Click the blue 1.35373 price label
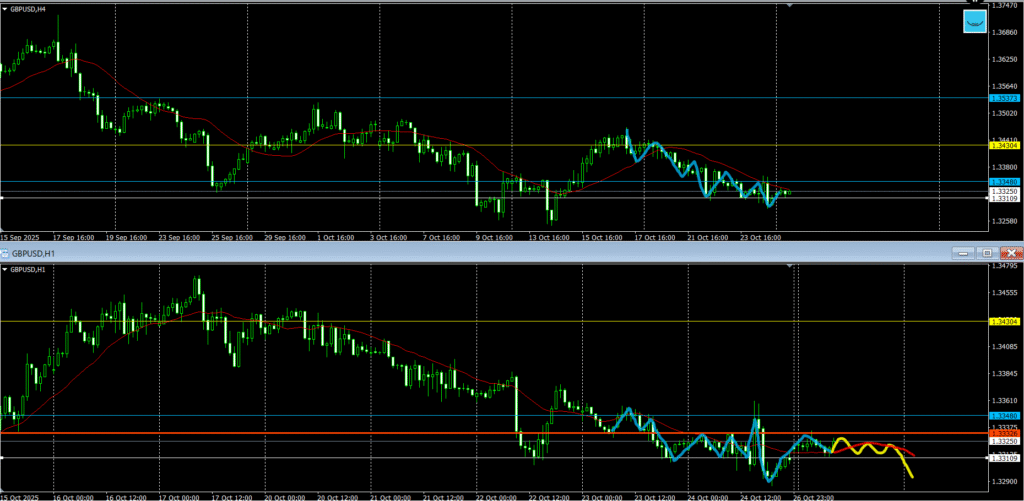 [x=1004, y=98]
